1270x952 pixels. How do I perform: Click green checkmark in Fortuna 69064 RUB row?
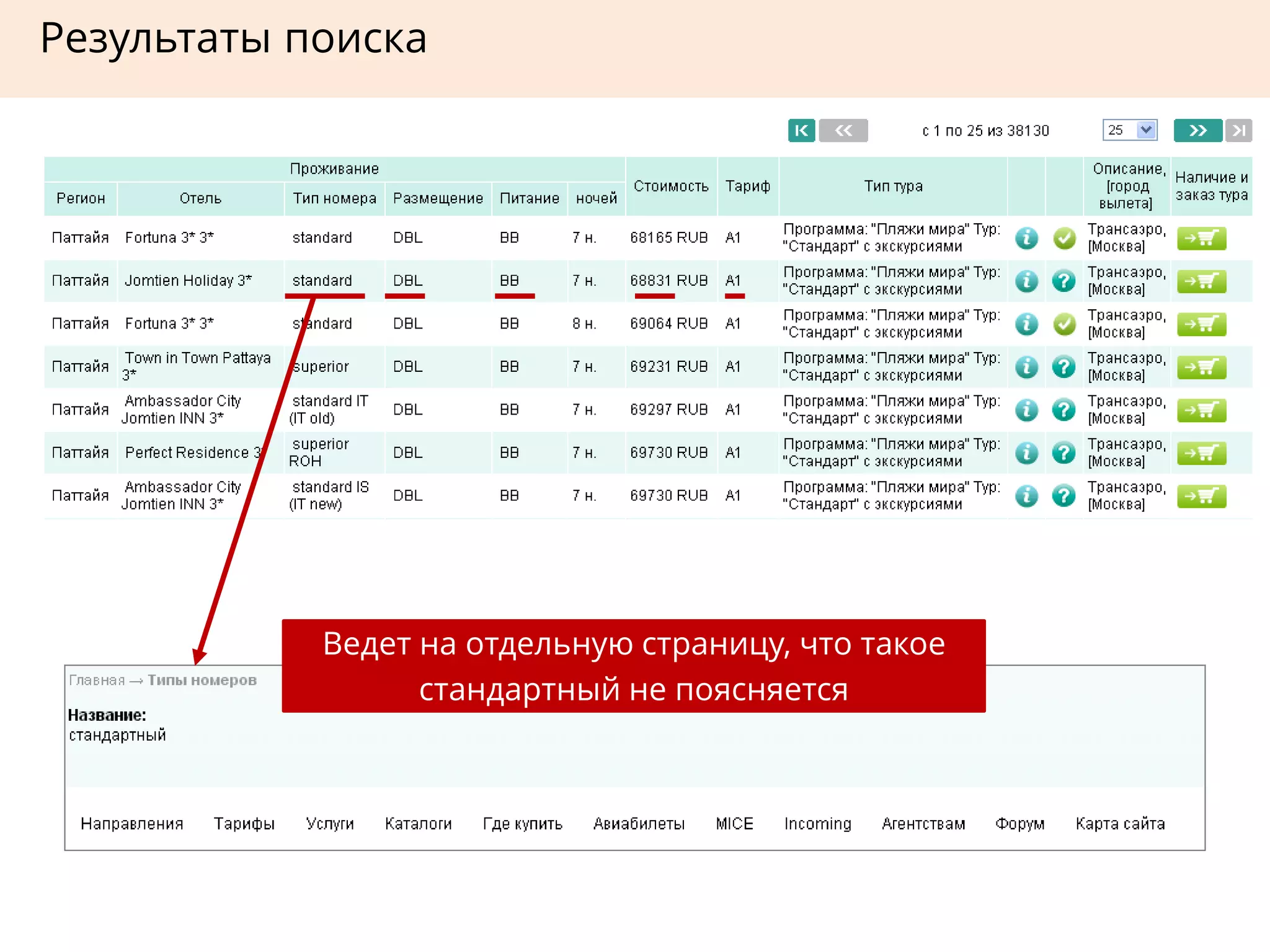pyautogui.click(x=1064, y=324)
